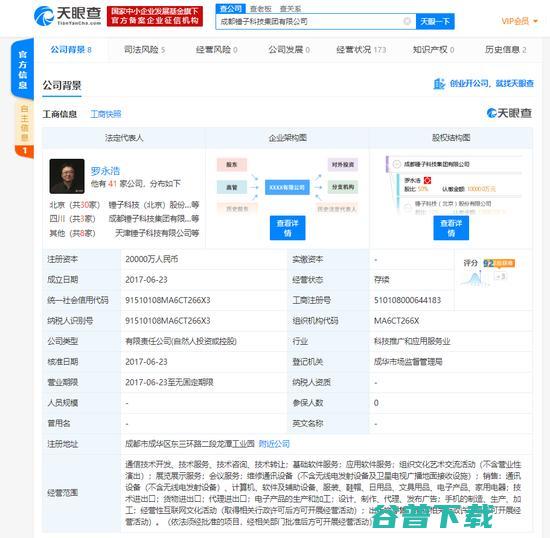Image resolution: width=550 pixels, height=538 pixels.
Task: Select the 司法风险 navigation tab
Action: [144, 50]
